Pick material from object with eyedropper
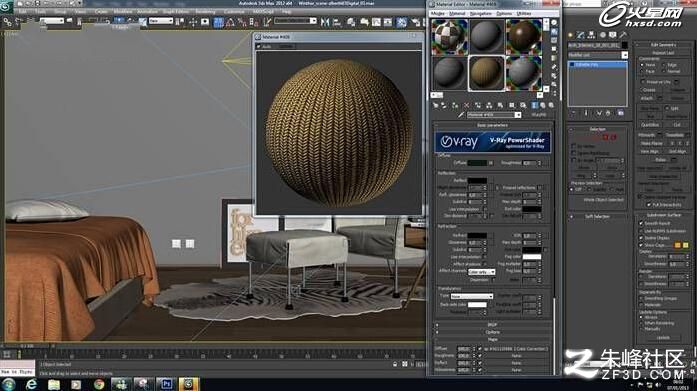The image size is (697, 391). click(461, 115)
